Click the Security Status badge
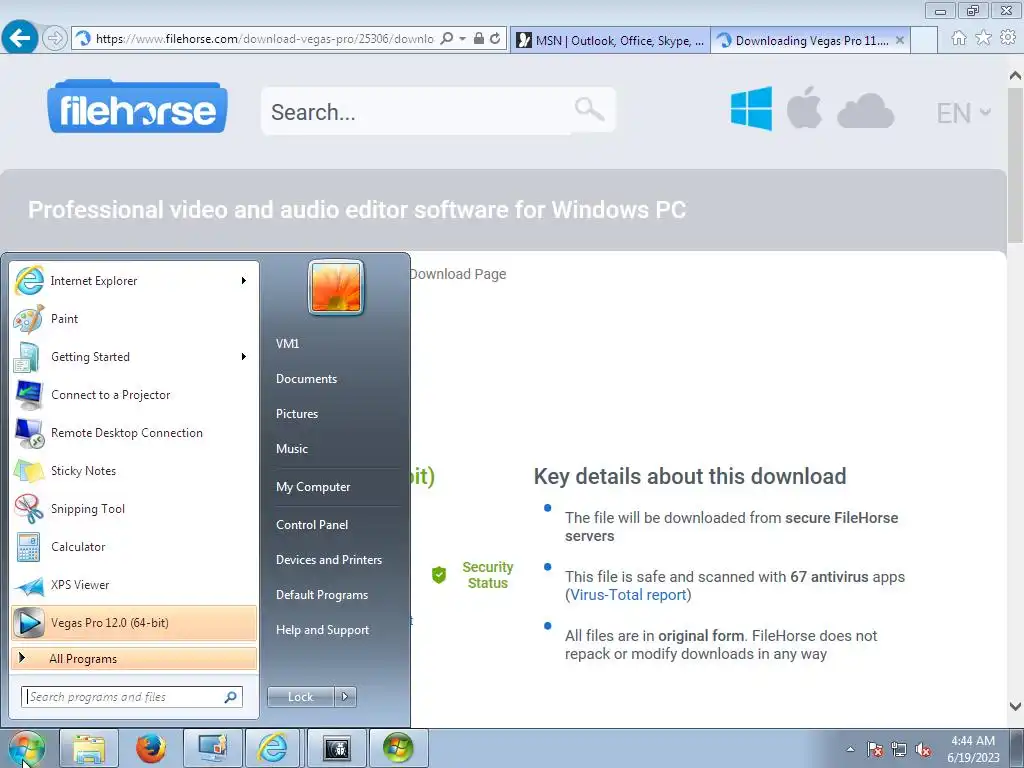1024x768 pixels. pyautogui.click(x=474, y=575)
